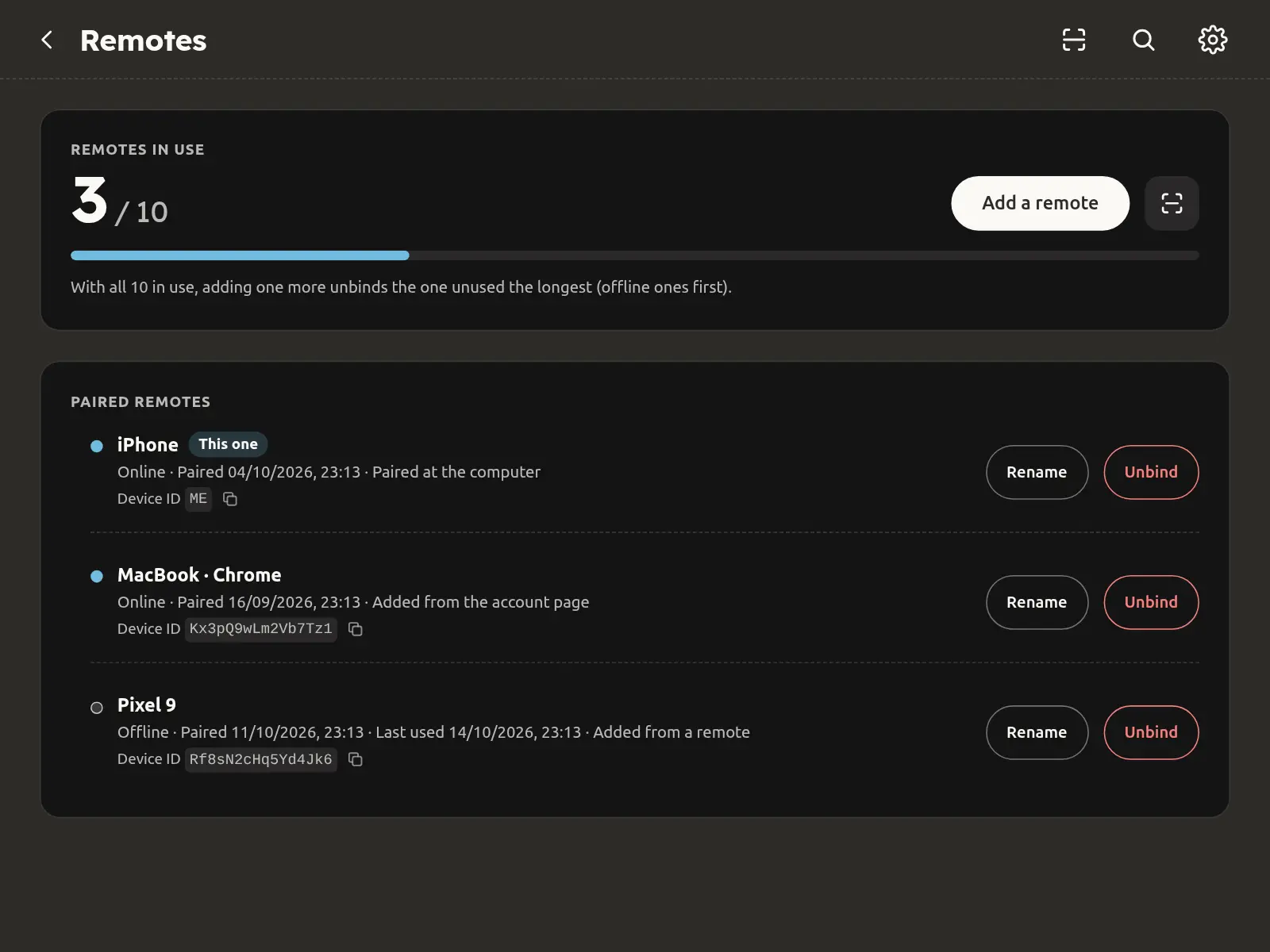Rename the MacBook · Chrome remote
Screen dimensions: 1270x952
1037,602
